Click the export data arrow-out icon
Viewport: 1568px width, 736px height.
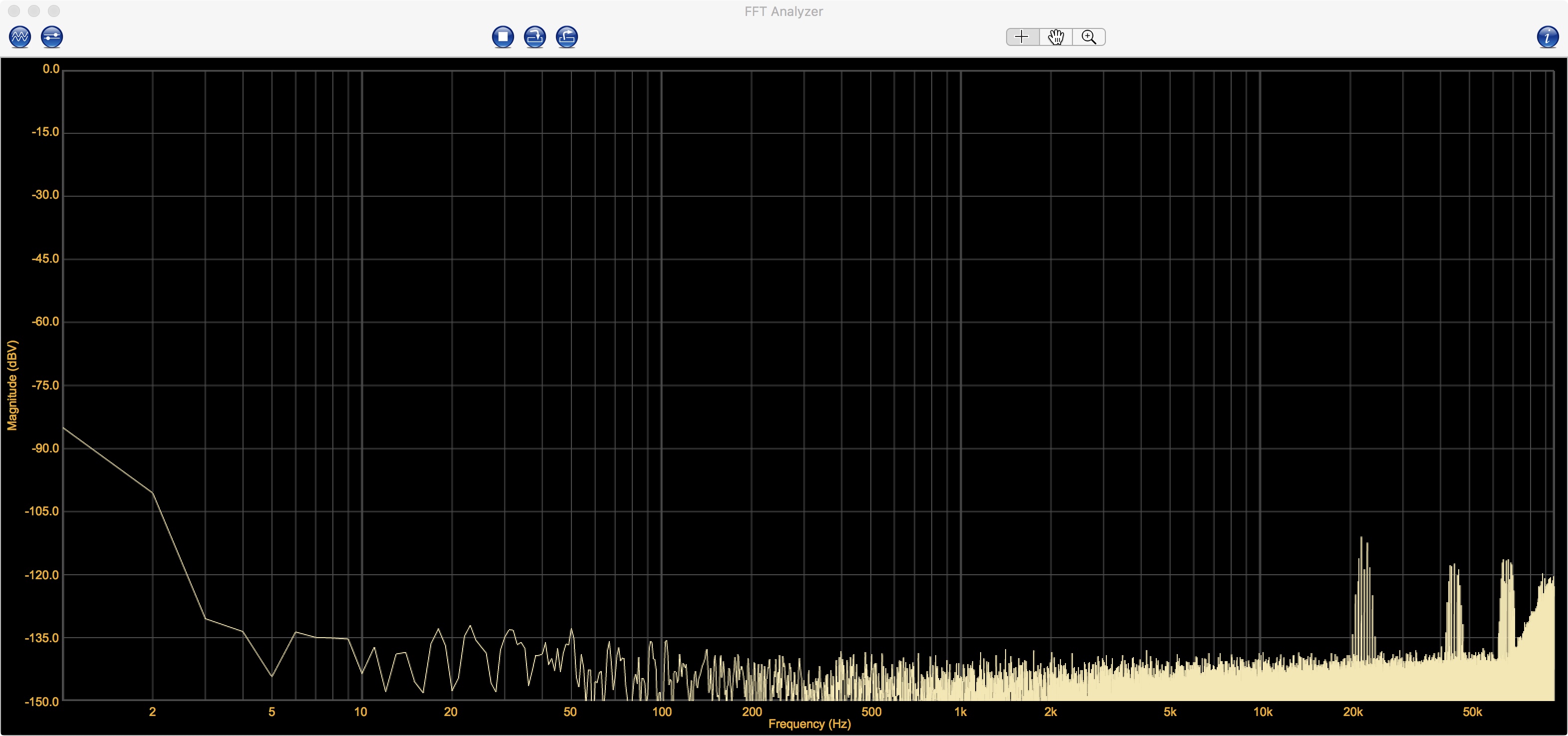[567, 37]
